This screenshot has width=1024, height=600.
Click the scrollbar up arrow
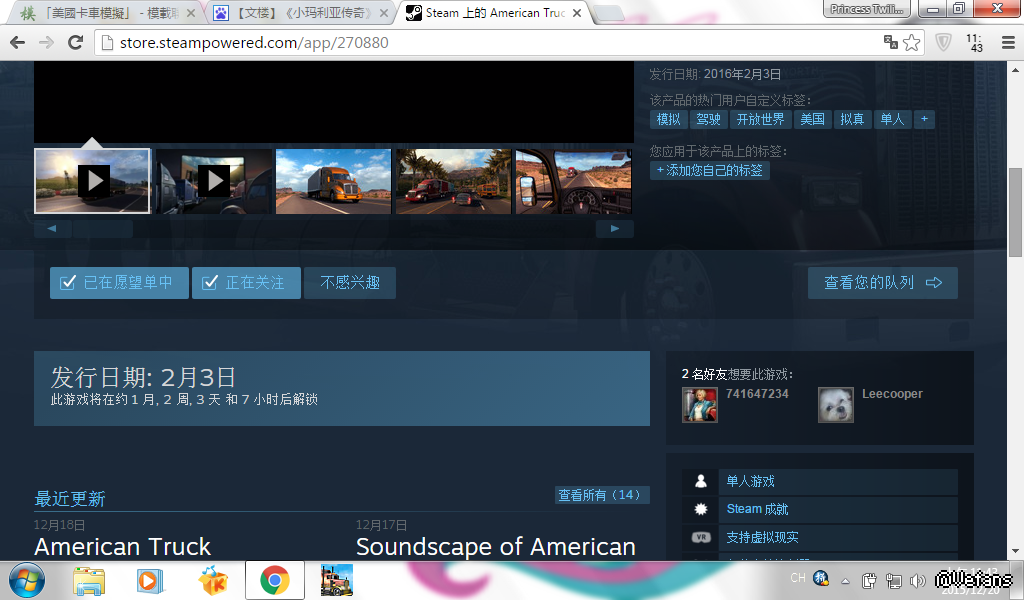click(1016, 69)
